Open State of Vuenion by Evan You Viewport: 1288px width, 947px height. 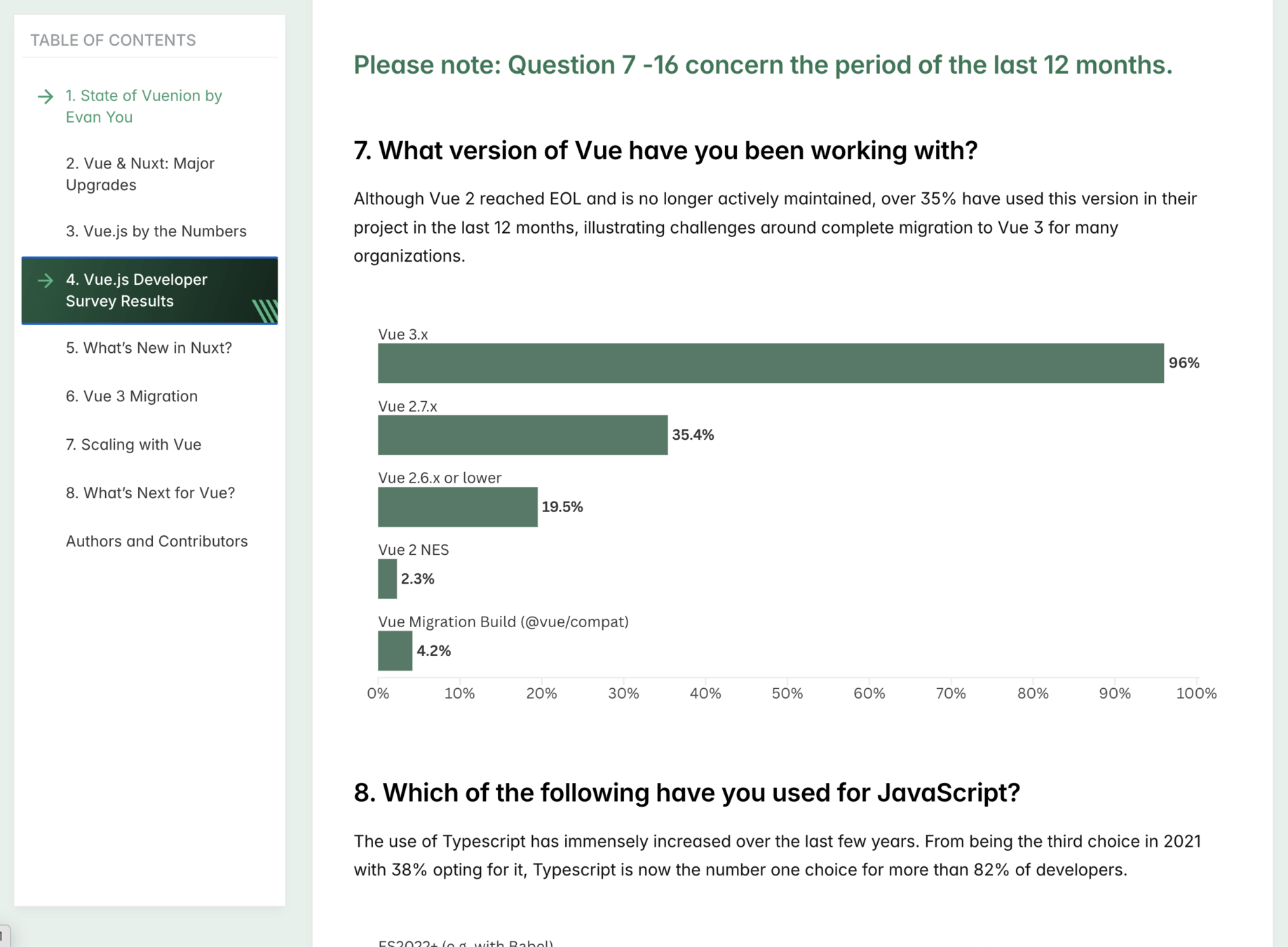point(144,107)
